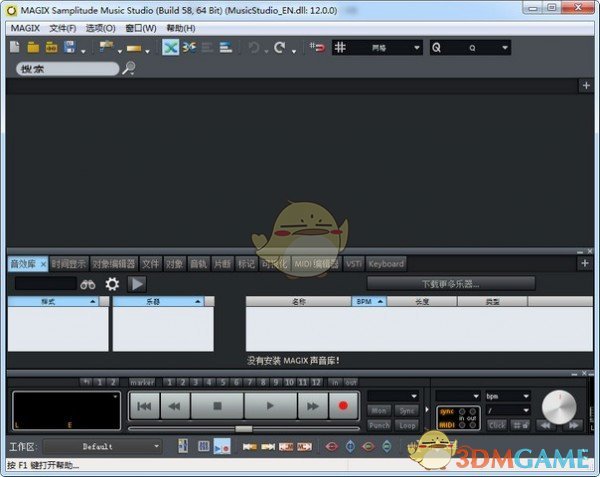Click the third orange marker icon in bottom bar
Viewport: 600px width, 477px height.
click(x=286, y=446)
